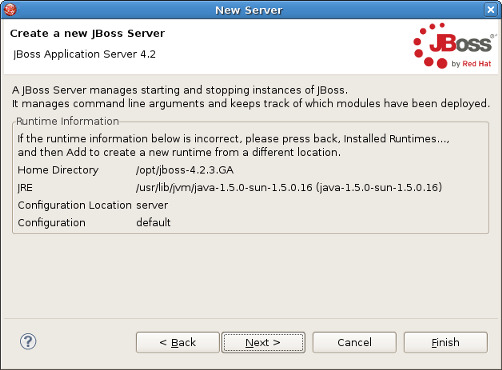Click 'JBoss Application Server 4.2' subtitle
The height and width of the screenshot is (370, 502).
point(84,54)
